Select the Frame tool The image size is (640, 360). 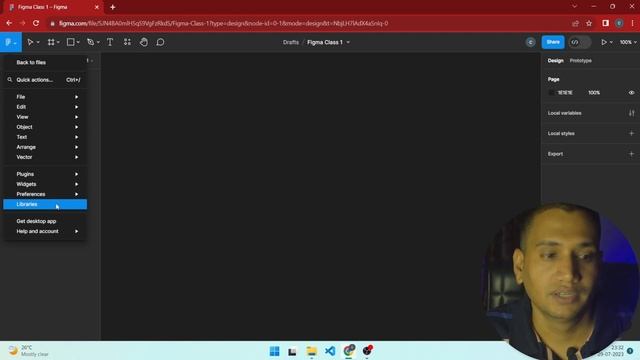[x=51, y=42]
